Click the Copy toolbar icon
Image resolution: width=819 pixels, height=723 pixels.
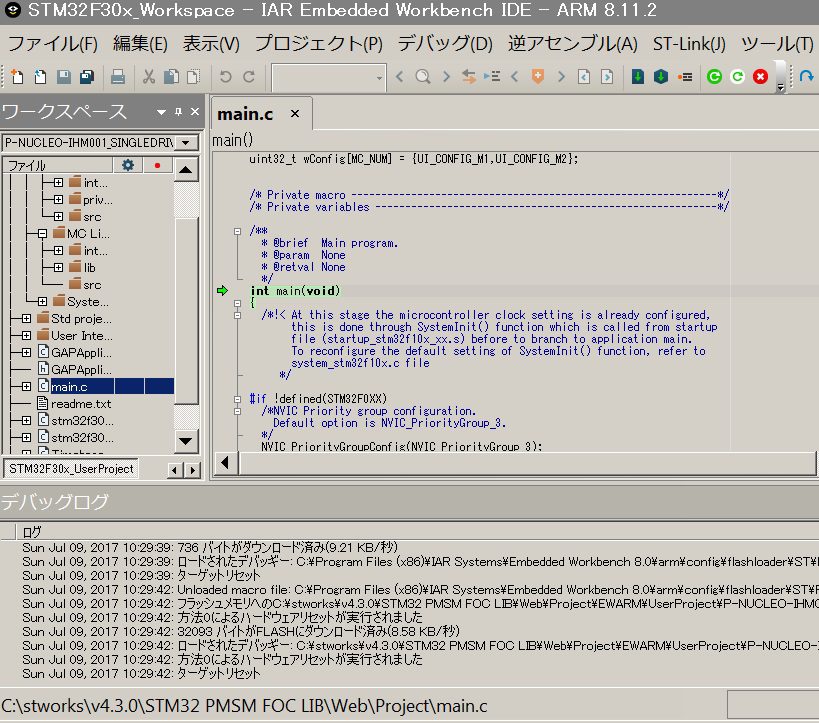[171, 77]
